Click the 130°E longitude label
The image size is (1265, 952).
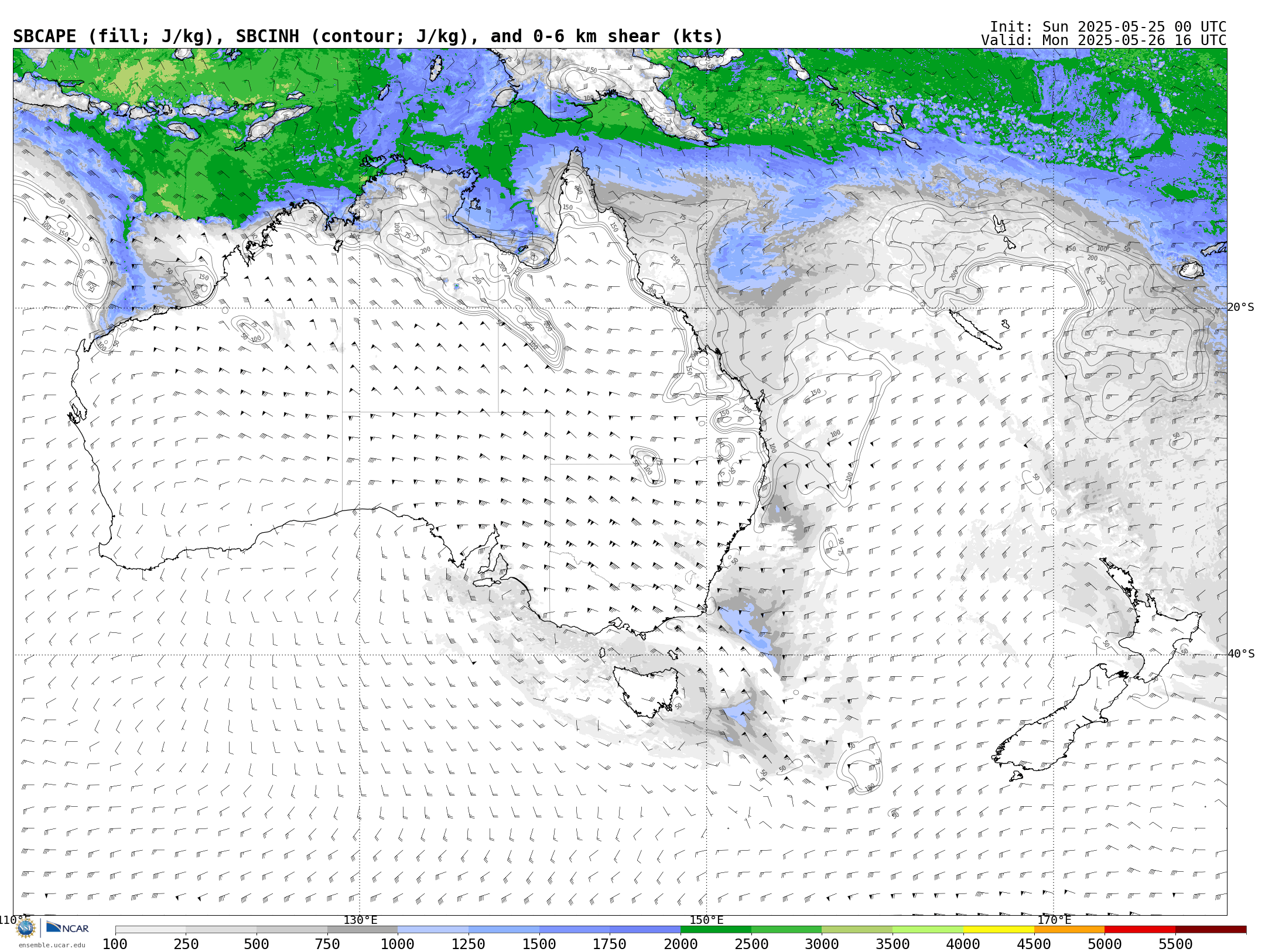(x=360, y=920)
